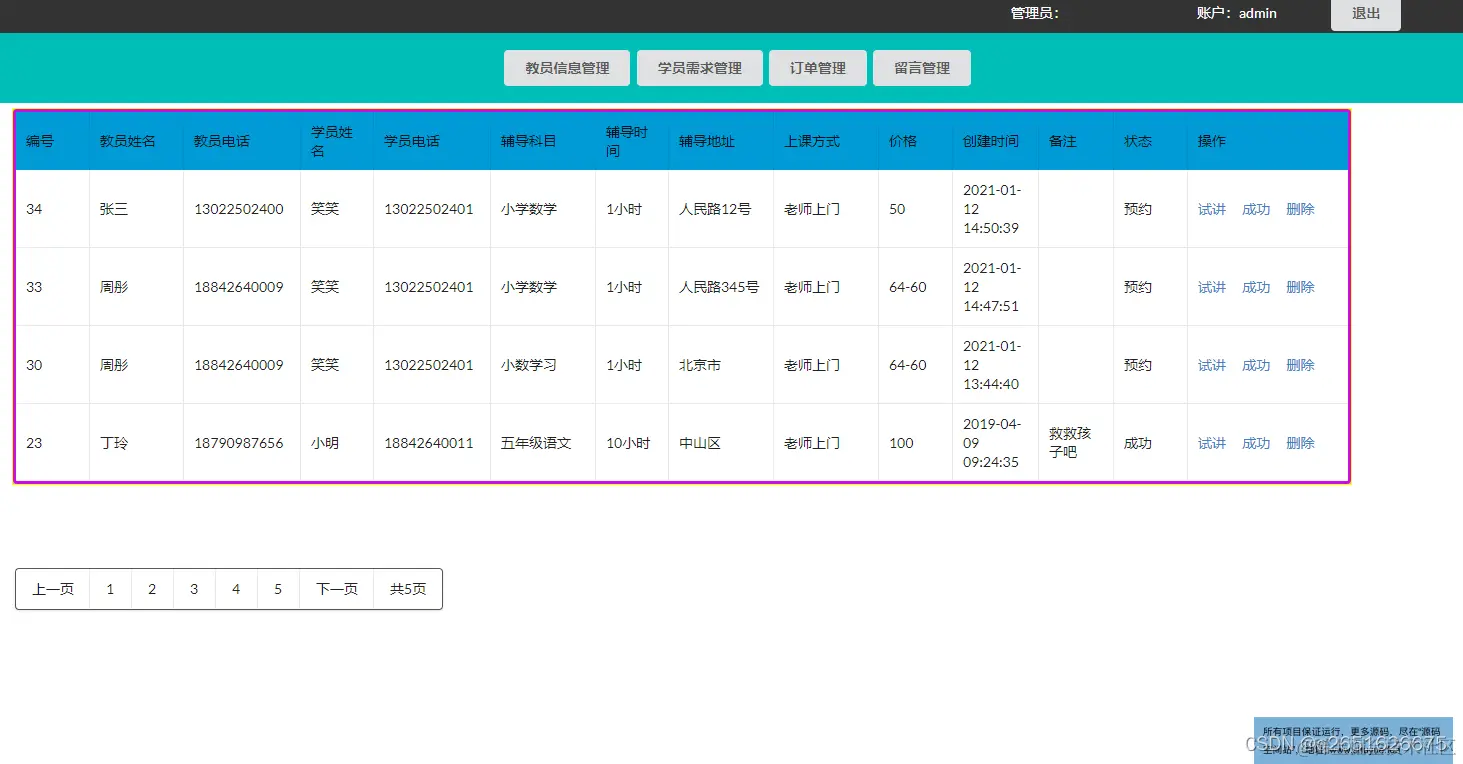Click the 管理员 label

point(1035,13)
